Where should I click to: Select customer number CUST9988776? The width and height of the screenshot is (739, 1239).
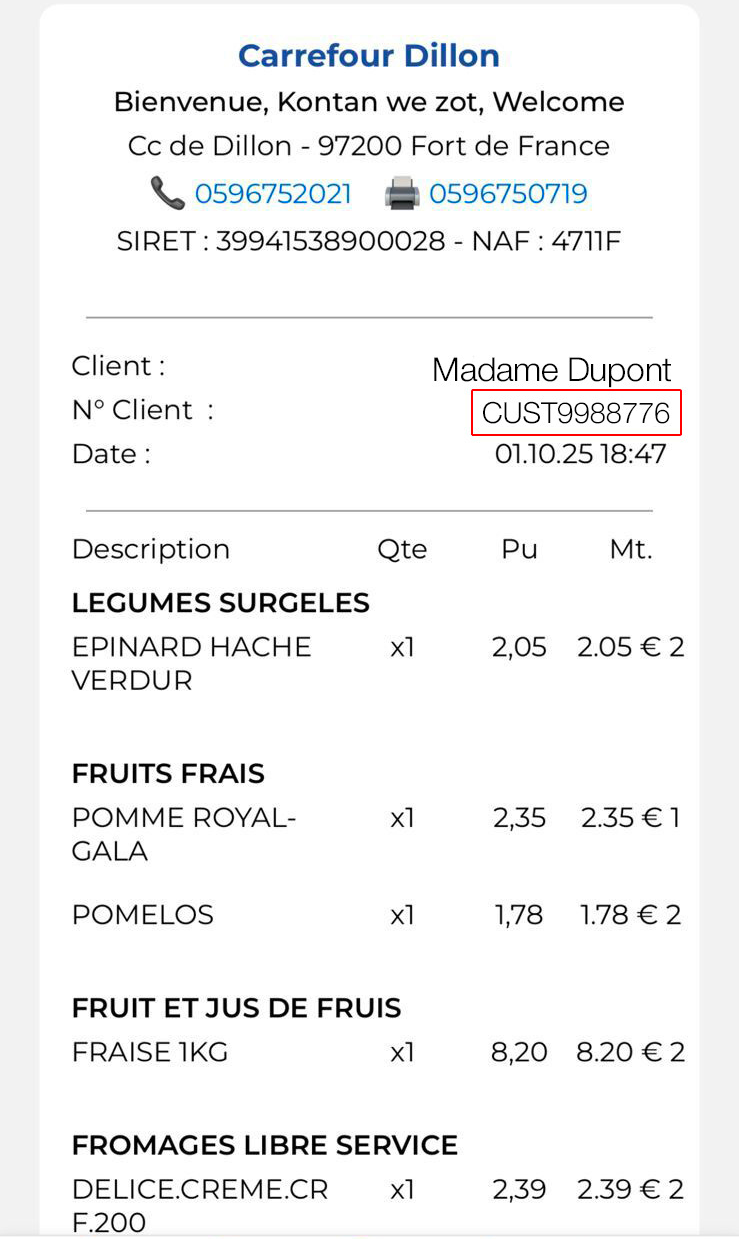coord(576,413)
